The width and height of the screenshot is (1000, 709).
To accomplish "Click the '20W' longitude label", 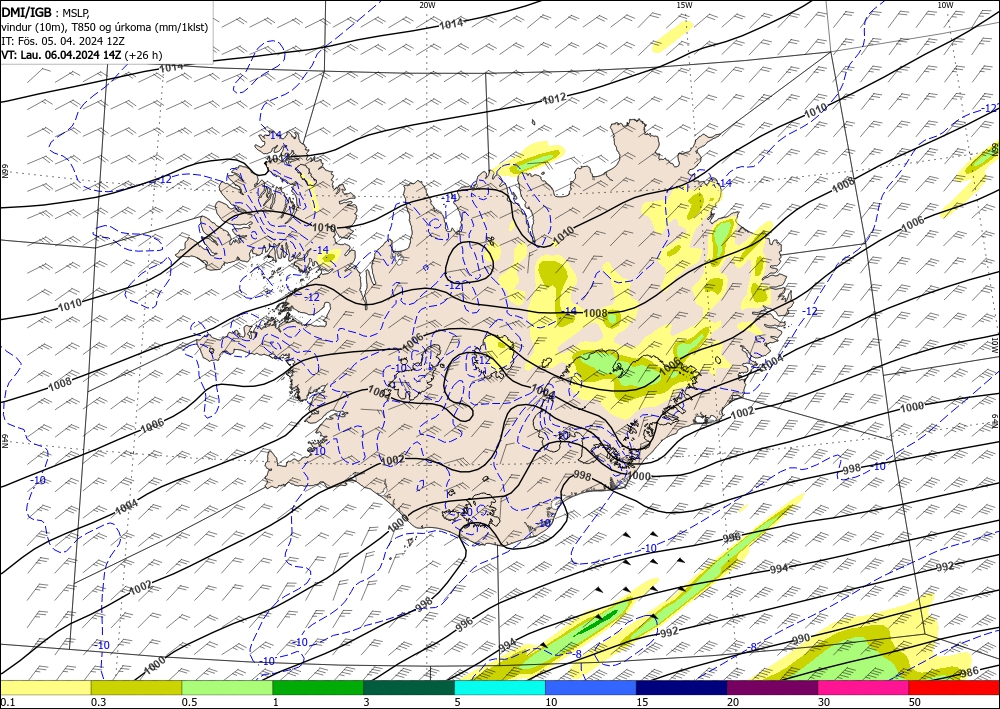I will pyautogui.click(x=427, y=4).
